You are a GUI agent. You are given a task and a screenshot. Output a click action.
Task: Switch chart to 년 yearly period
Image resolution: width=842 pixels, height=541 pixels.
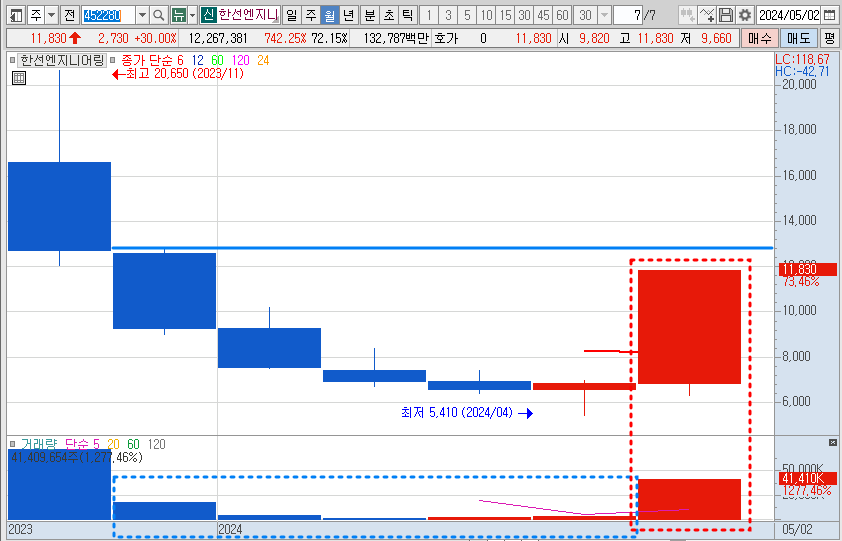click(349, 15)
